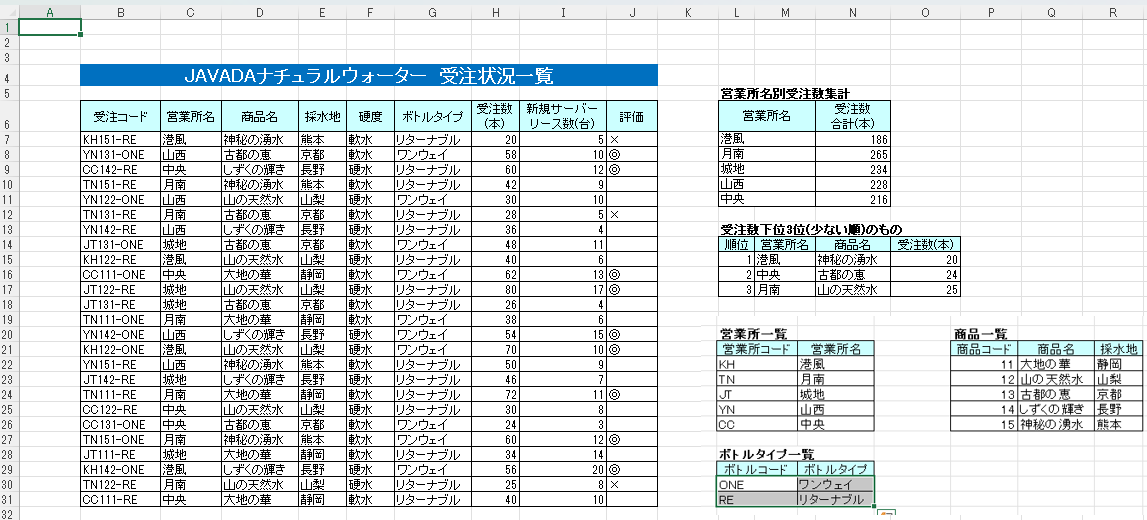Click the 商品一覧 heading
Viewport: 1147px width, 520px height.
point(981,334)
